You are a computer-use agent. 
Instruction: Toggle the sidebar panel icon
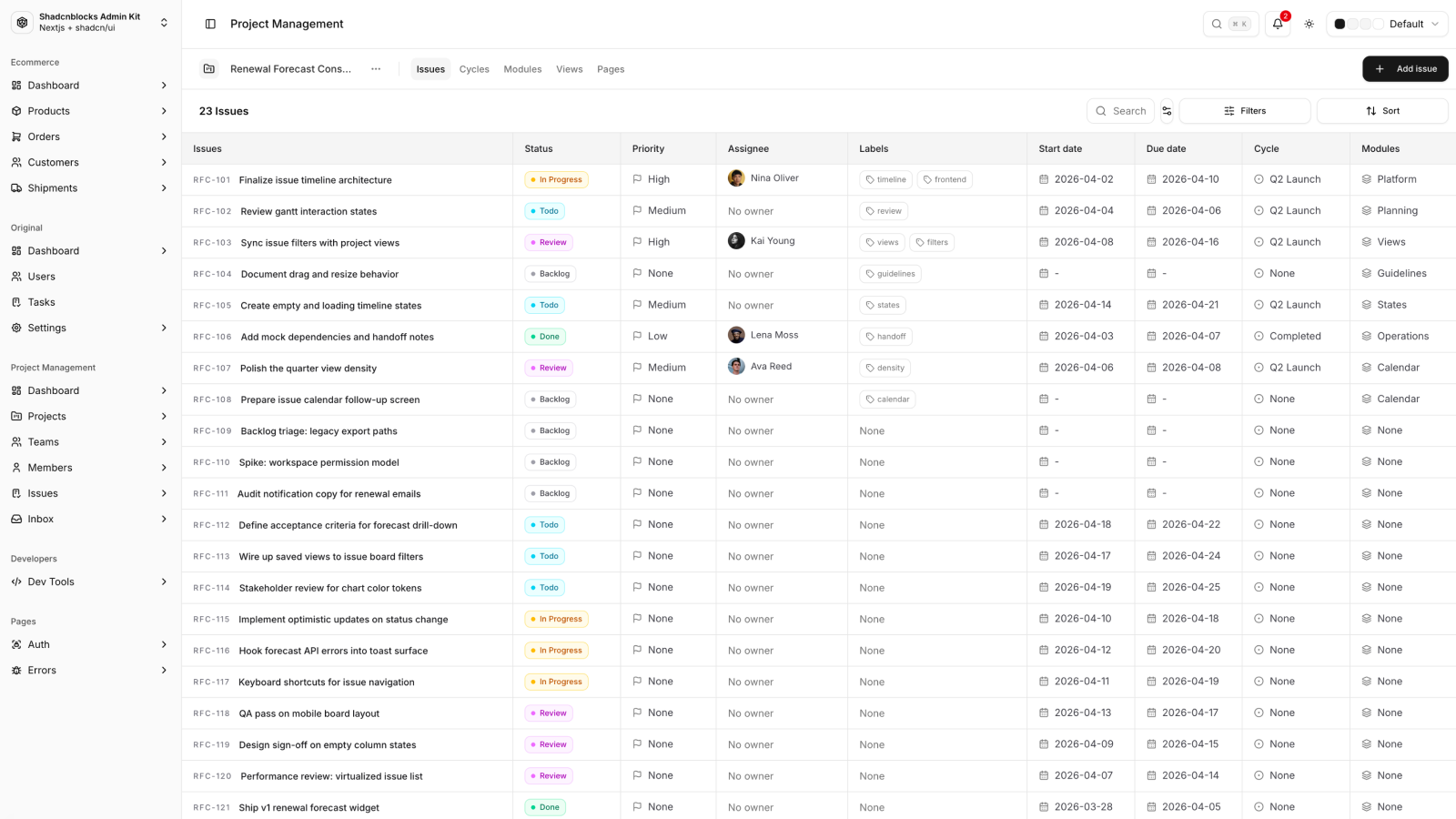pyautogui.click(x=210, y=24)
